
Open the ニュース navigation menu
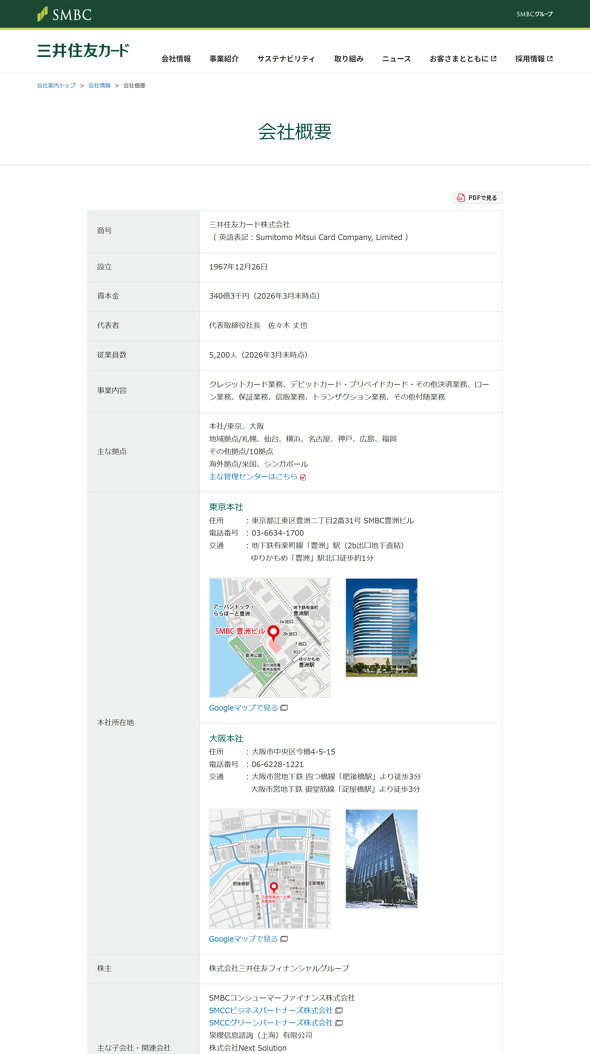(396, 58)
